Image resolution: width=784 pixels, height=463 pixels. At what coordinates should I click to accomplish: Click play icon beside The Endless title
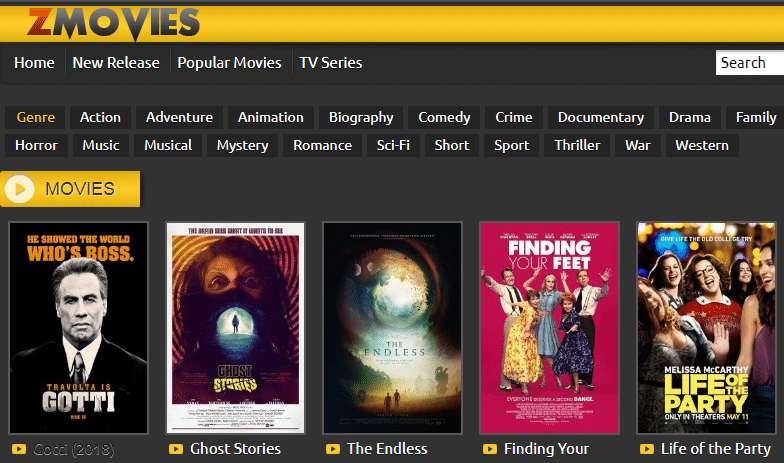point(333,449)
